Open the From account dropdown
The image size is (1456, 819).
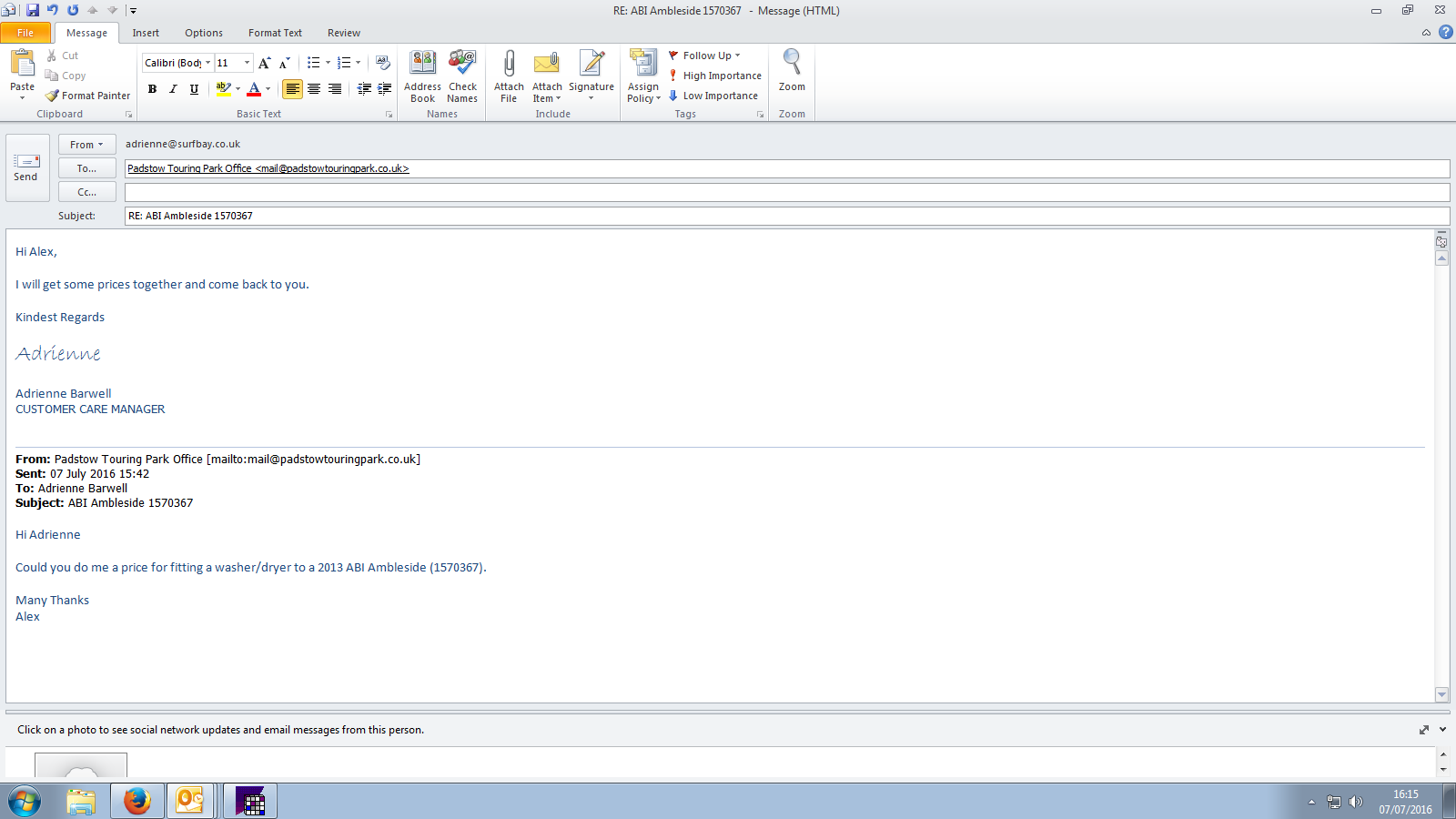[x=86, y=145]
